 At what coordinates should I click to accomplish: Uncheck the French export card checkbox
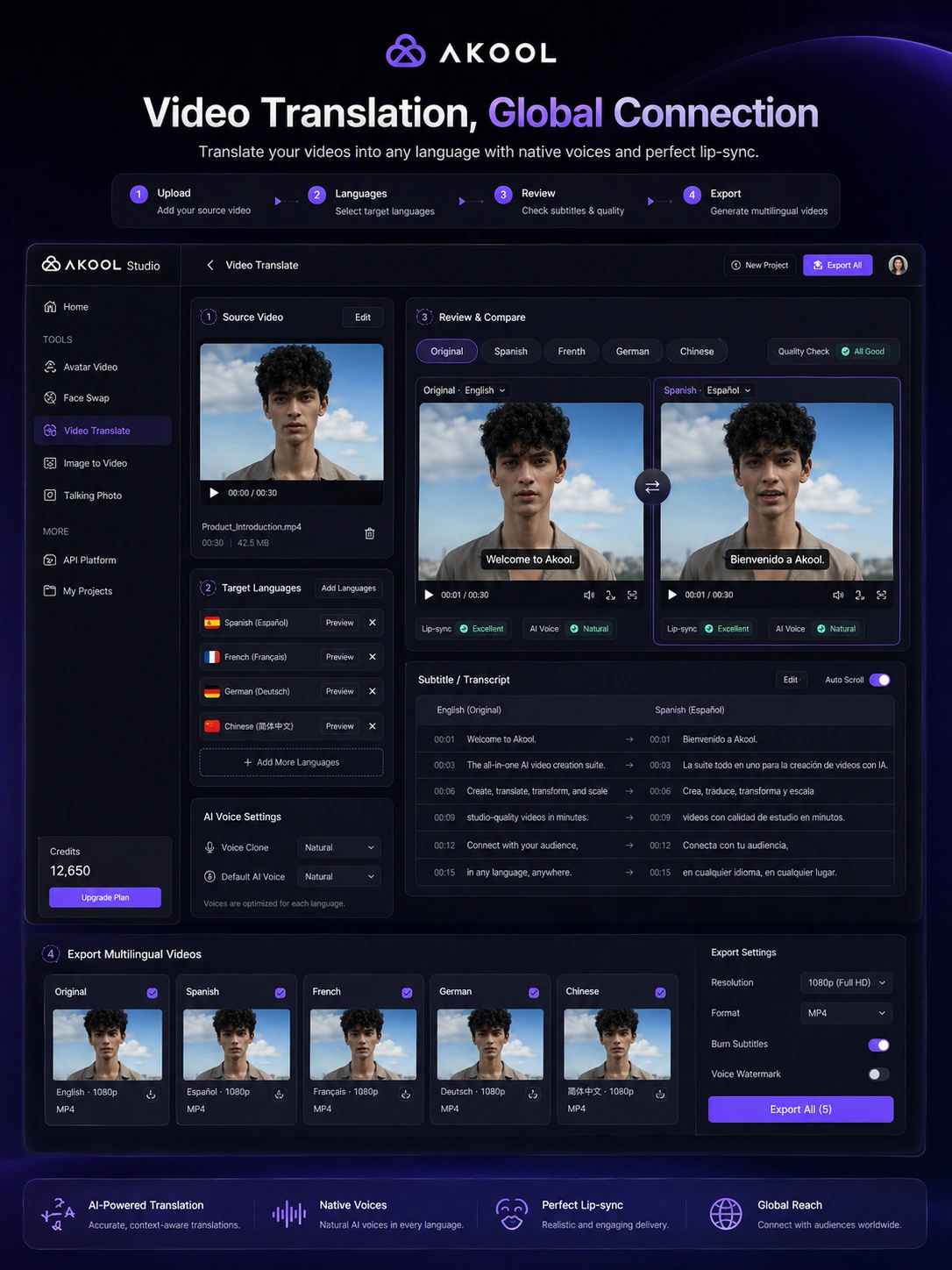(x=407, y=993)
